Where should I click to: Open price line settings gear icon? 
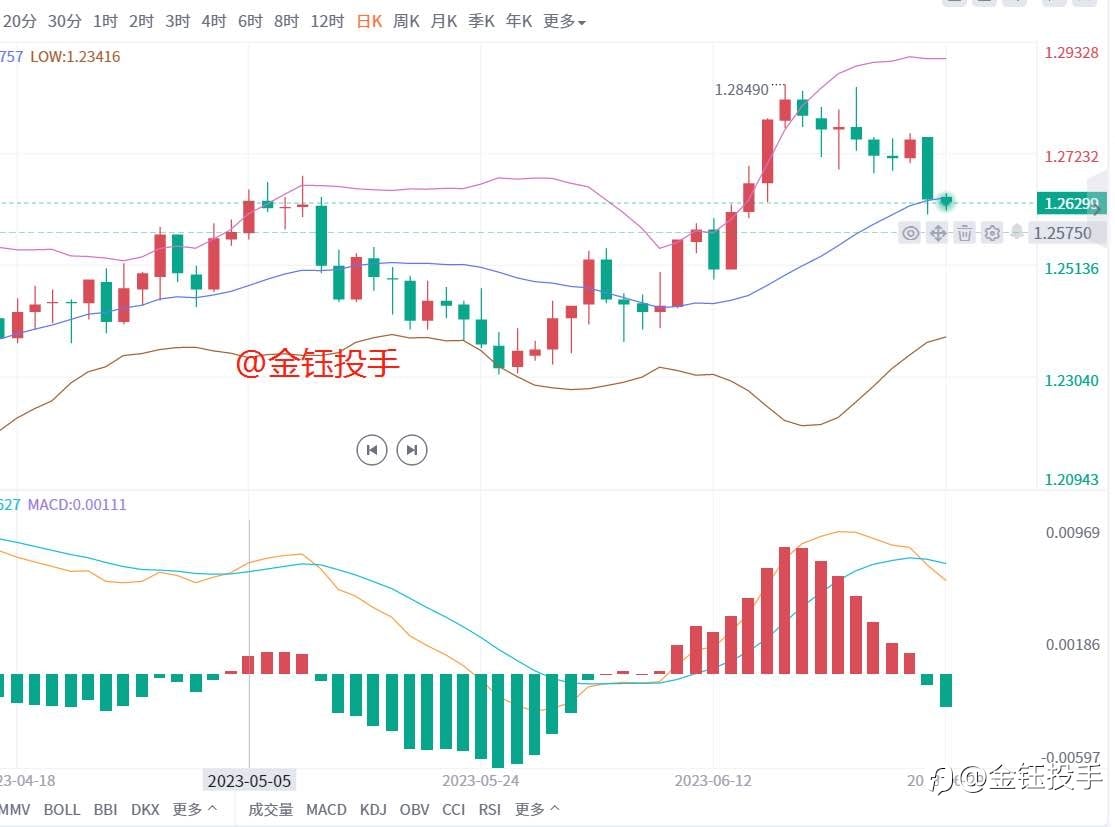992,233
